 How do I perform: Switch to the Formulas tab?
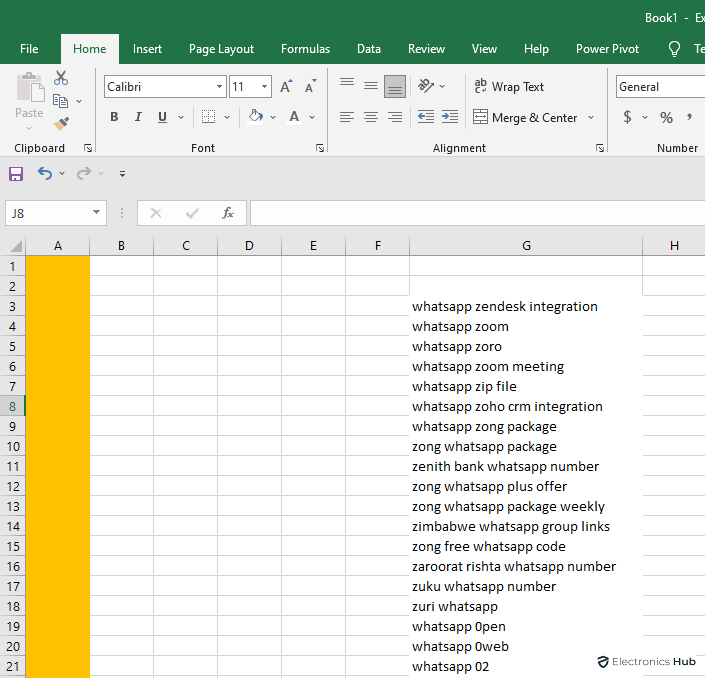305,49
